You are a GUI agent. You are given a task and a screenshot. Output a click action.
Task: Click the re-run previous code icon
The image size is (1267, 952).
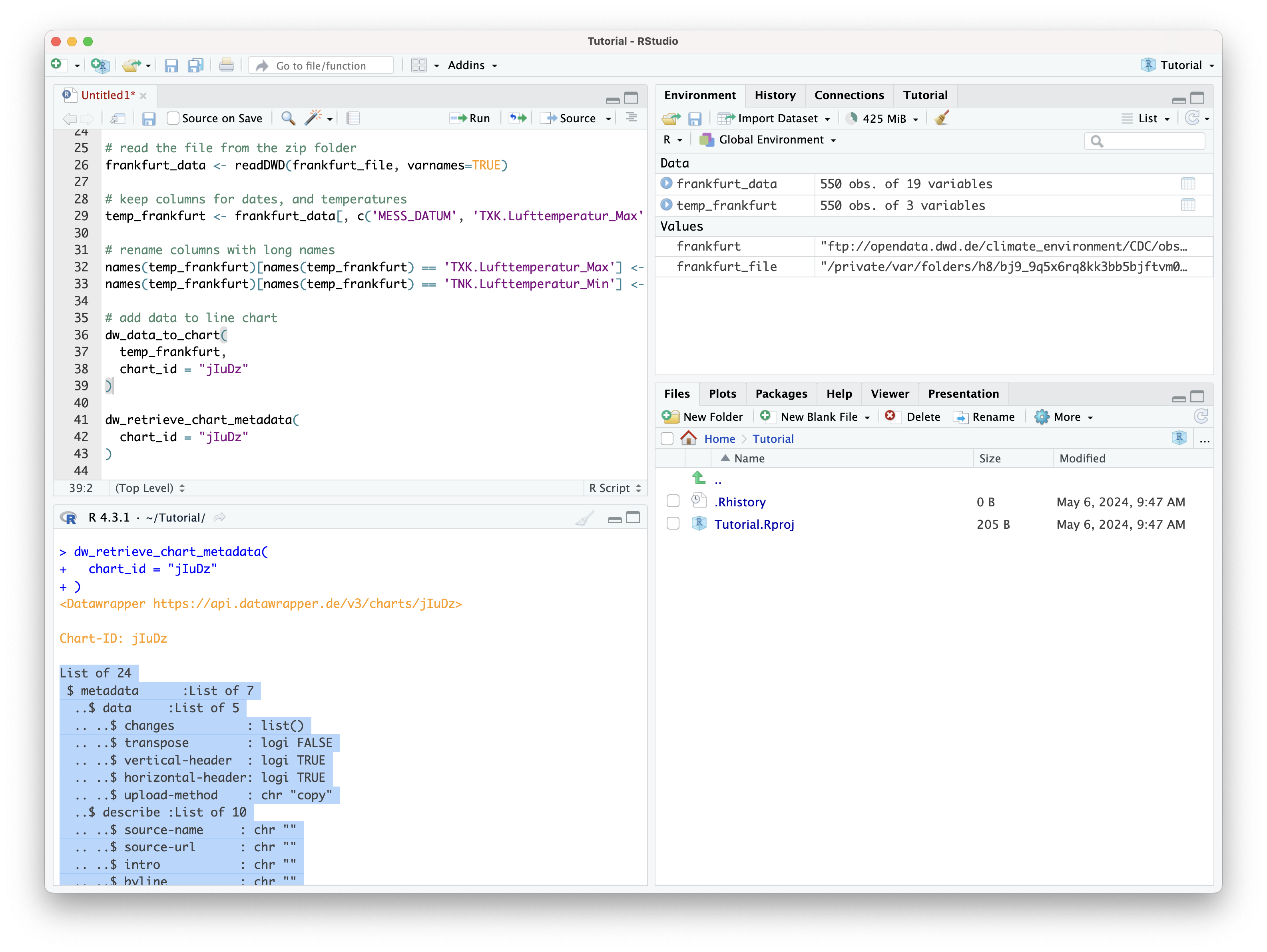tap(518, 118)
